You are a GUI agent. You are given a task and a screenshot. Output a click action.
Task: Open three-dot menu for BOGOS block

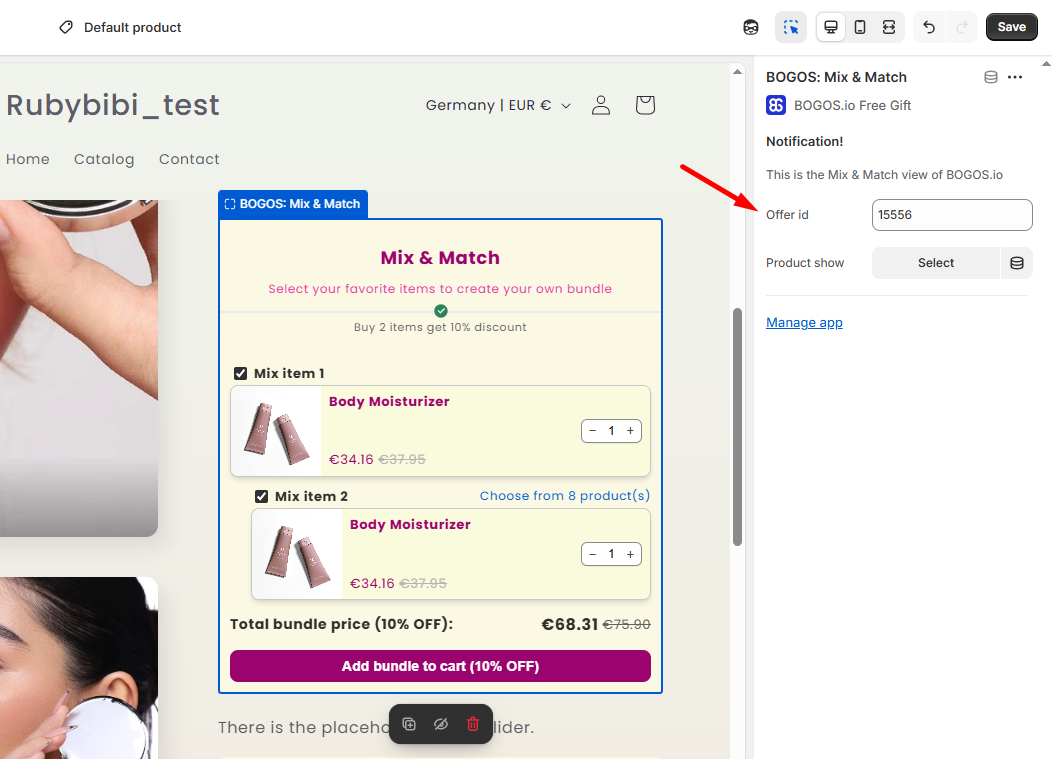point(1015,77)
